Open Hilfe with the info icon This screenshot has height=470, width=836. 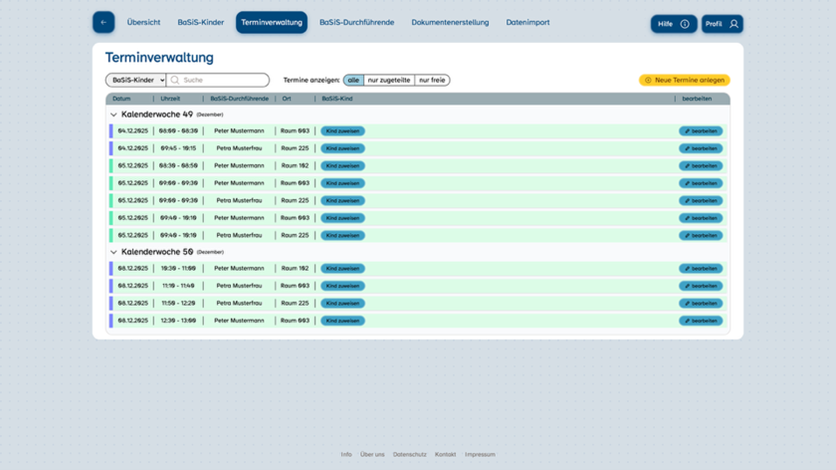coord(685,24)
